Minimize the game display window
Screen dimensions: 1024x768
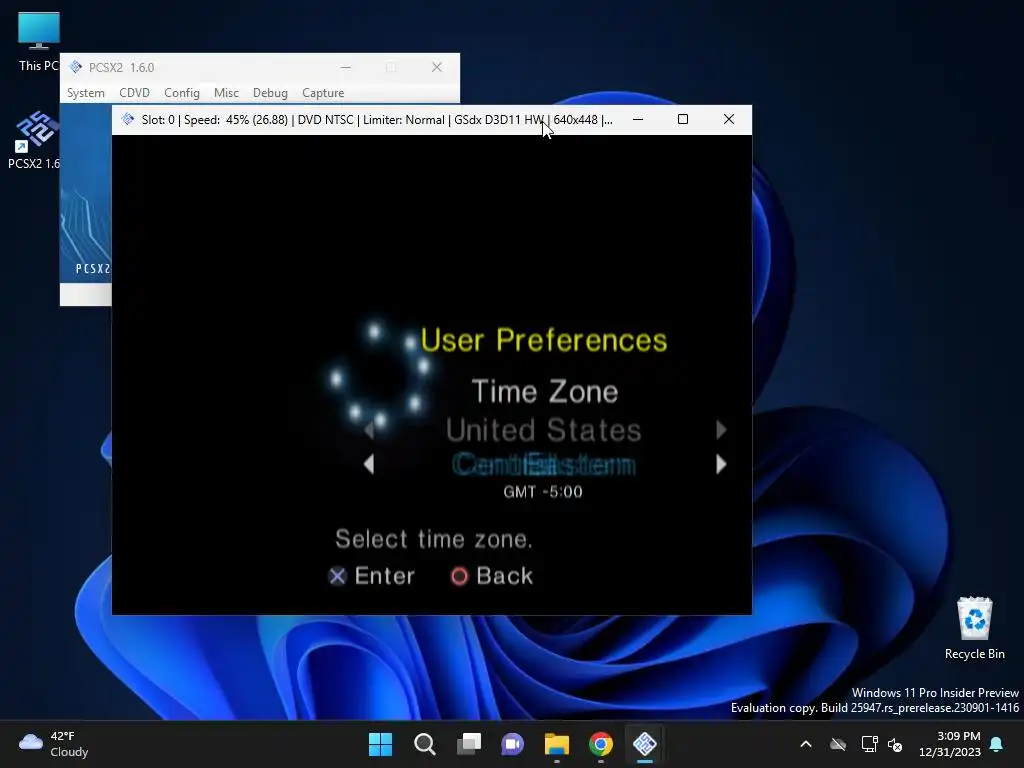point(638,120)
